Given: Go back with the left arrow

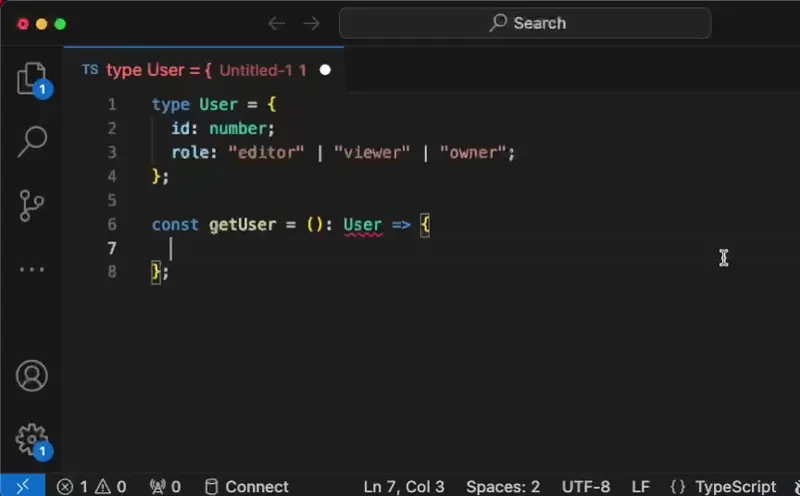Looking at the screenshot, I should [x=276, y=23].
